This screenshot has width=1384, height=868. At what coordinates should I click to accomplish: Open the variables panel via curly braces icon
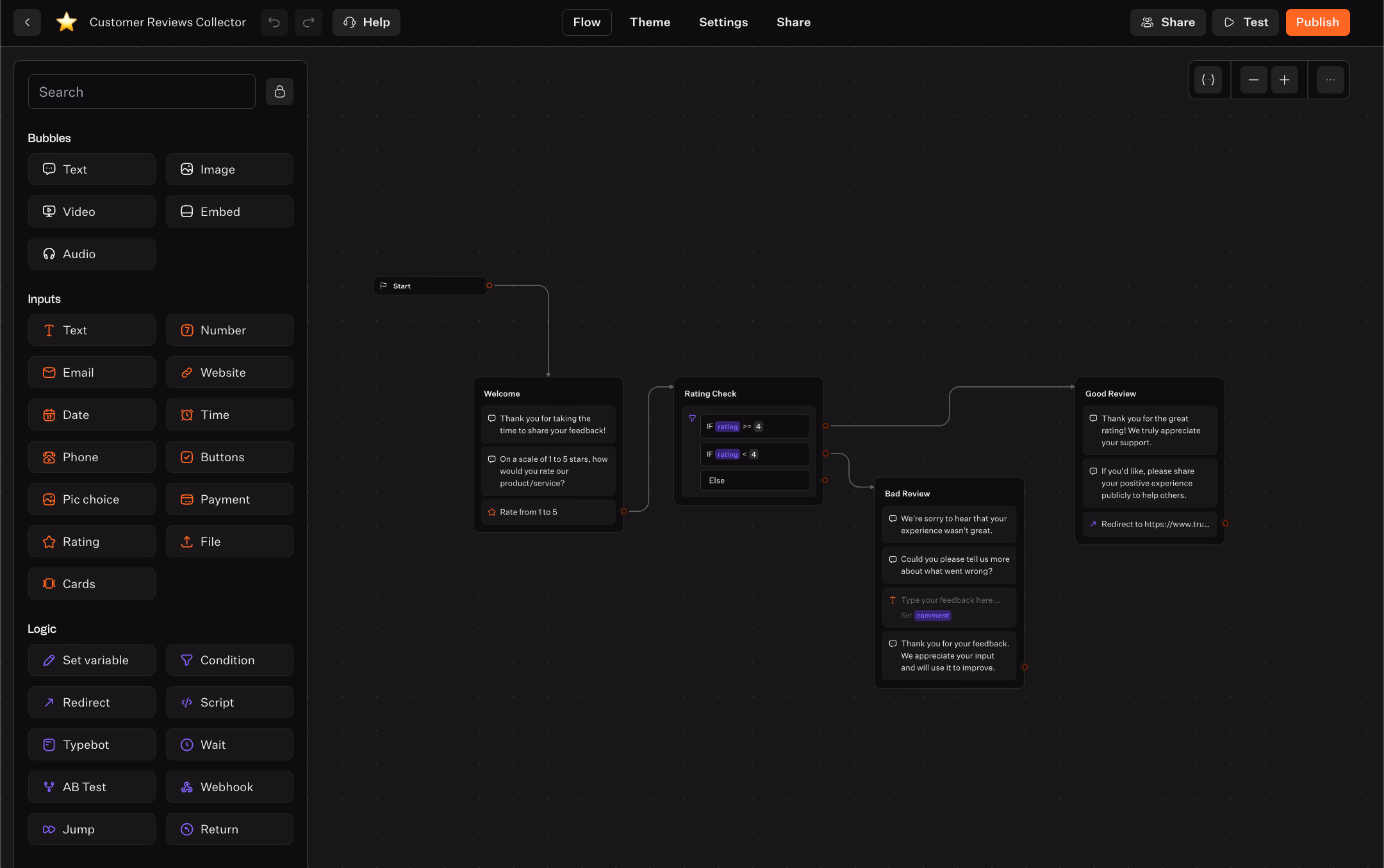pos(1208,79)
